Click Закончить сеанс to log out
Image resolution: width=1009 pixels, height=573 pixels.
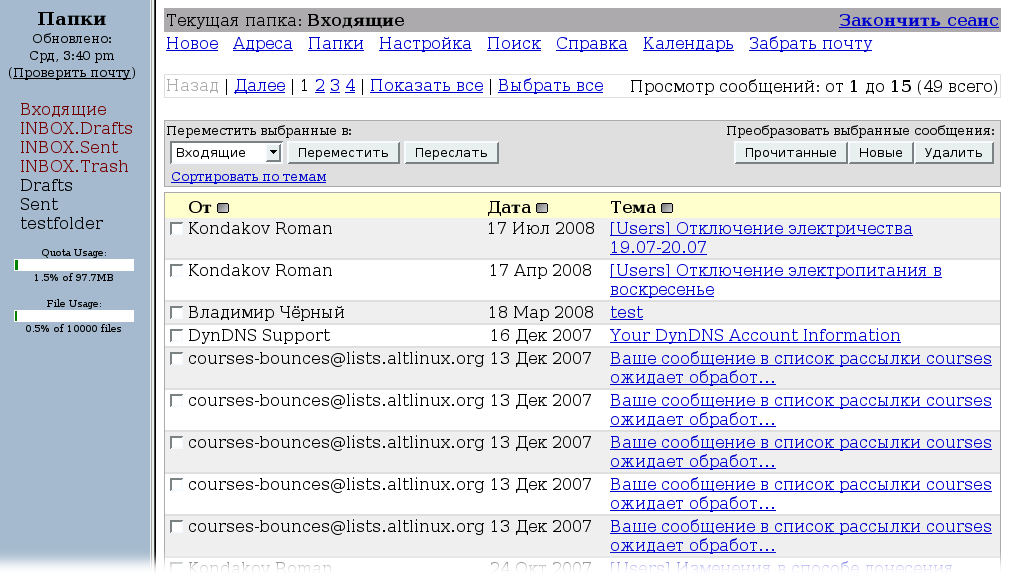918,21
